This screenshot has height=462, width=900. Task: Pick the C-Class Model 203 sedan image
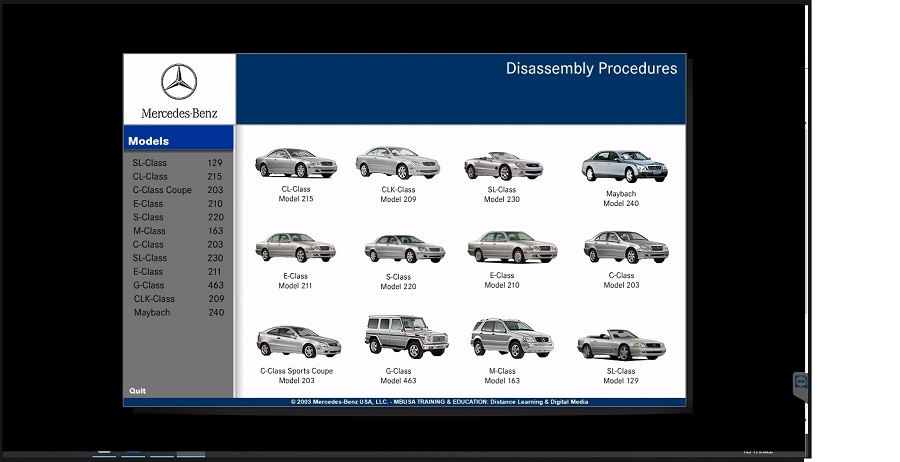coord(626,247)
